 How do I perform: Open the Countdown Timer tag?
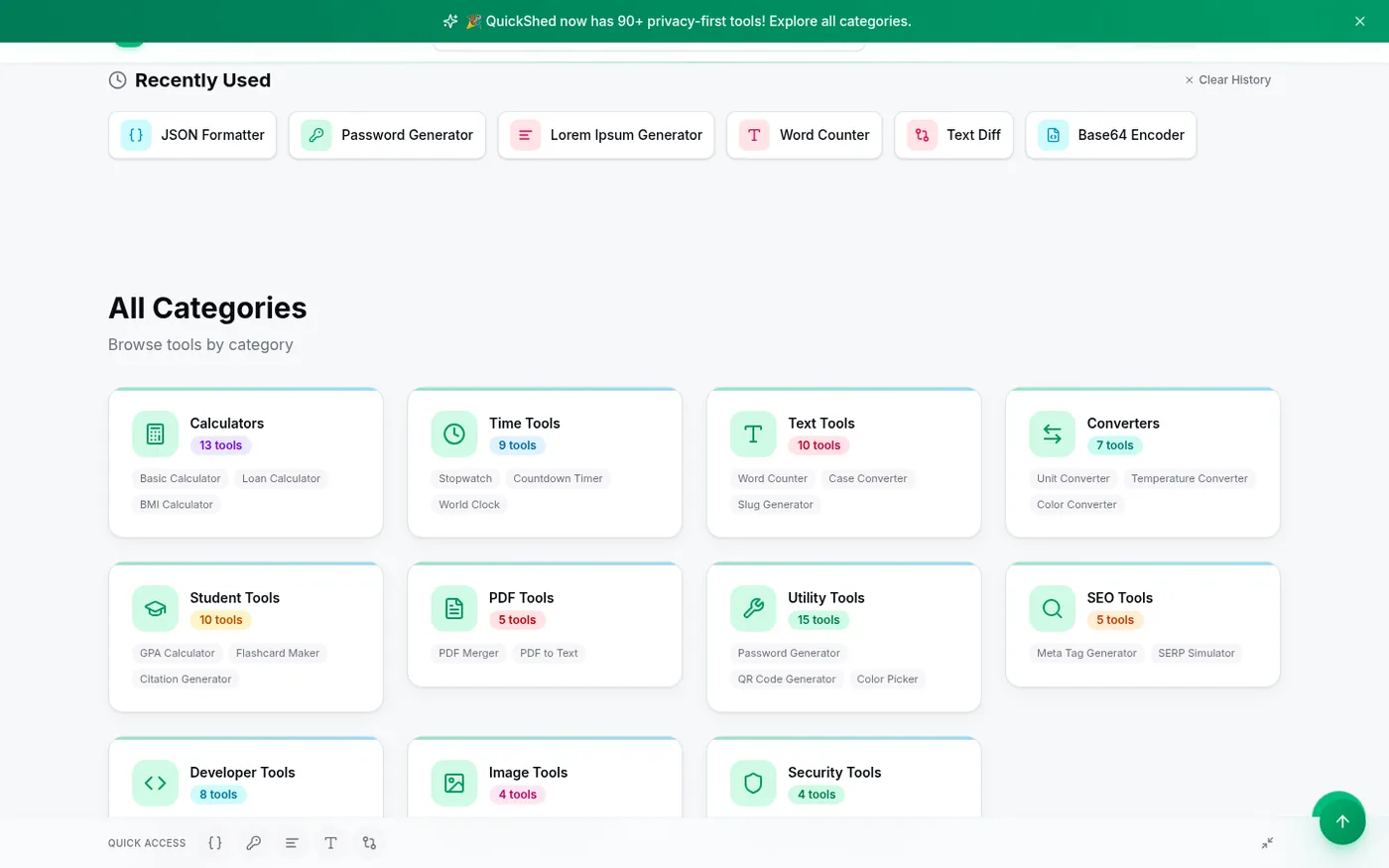558,478
